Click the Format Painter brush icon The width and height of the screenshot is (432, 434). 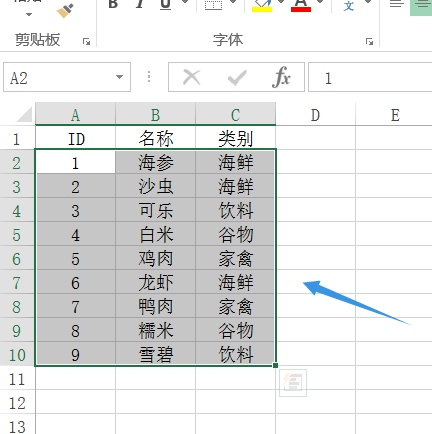tap(65, 11)
